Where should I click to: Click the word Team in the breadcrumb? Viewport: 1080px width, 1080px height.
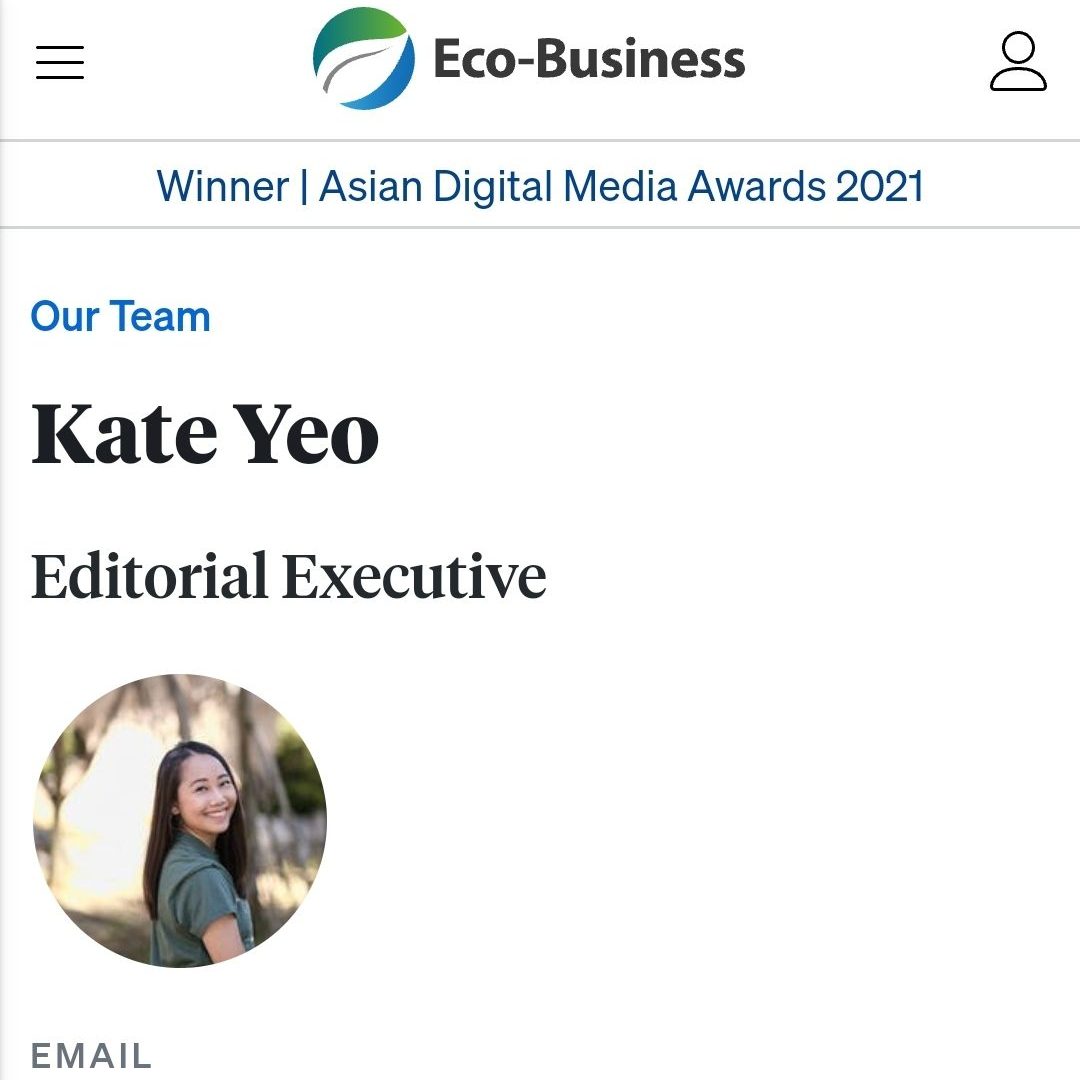coord(160,317)
